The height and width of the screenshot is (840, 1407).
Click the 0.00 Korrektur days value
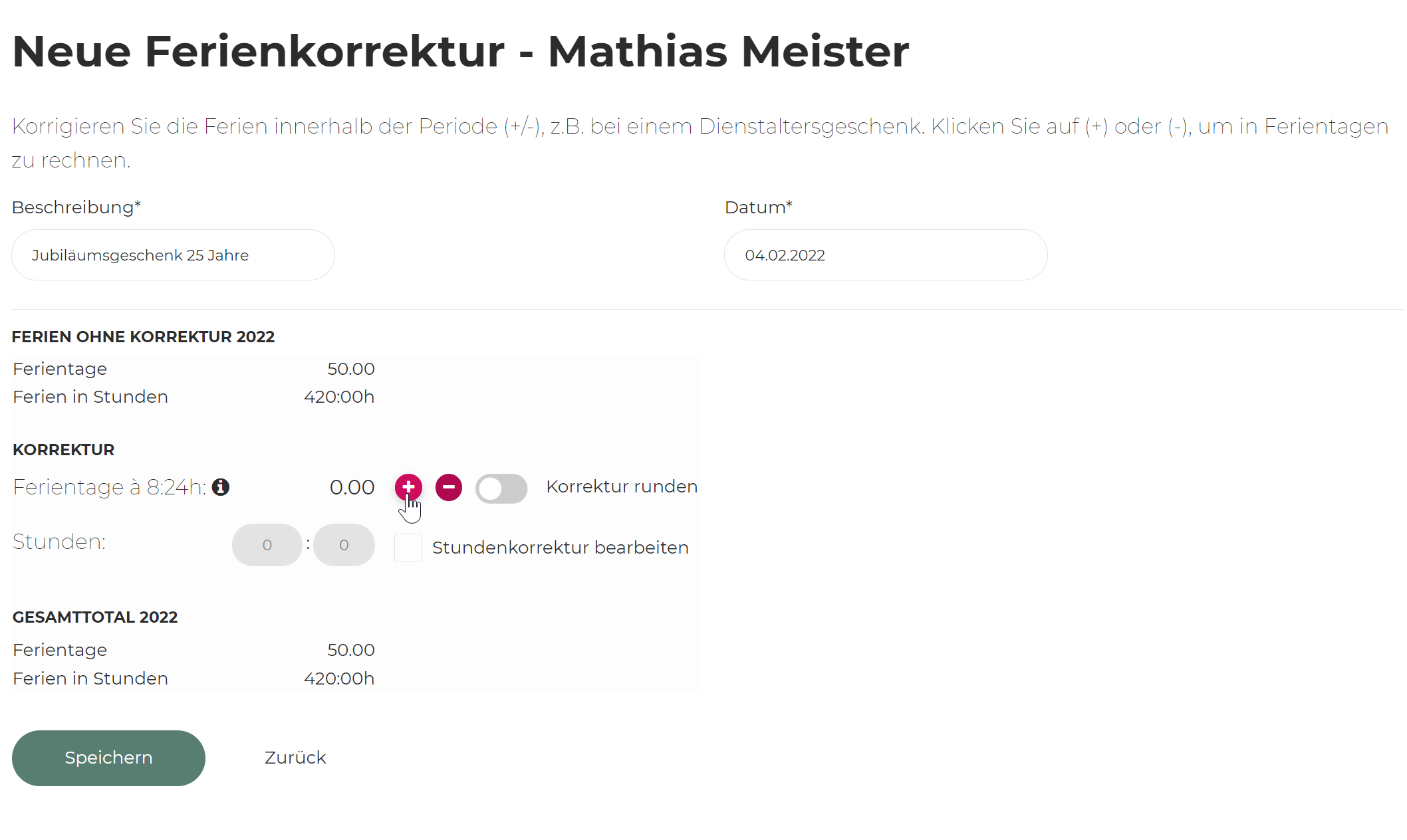(352, 487)
